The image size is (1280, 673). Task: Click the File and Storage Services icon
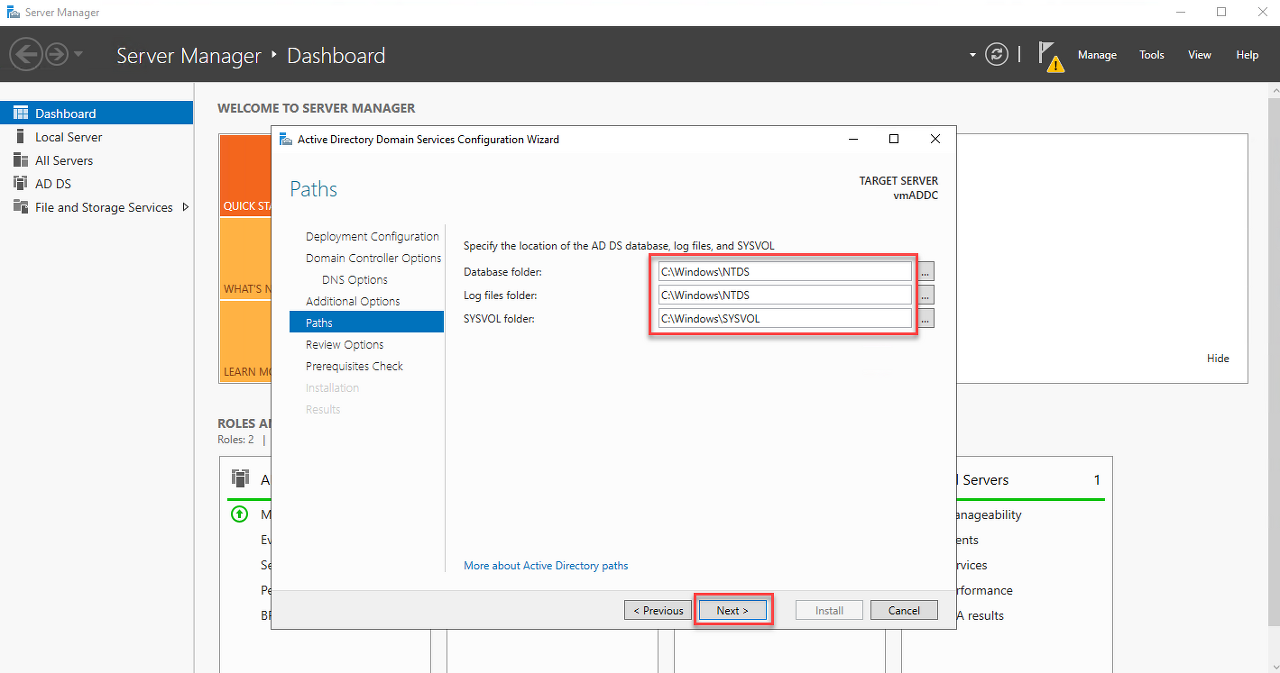pos(20,207)
